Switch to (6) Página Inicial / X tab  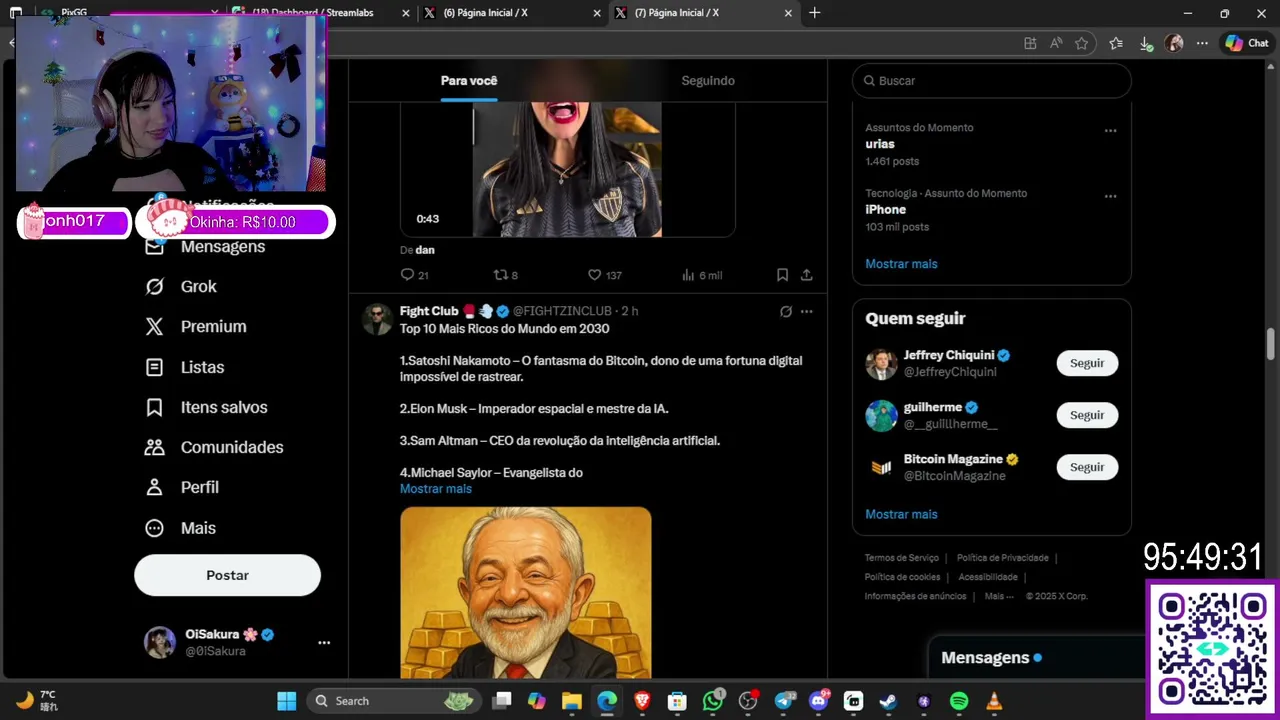[x=510, y=13]
